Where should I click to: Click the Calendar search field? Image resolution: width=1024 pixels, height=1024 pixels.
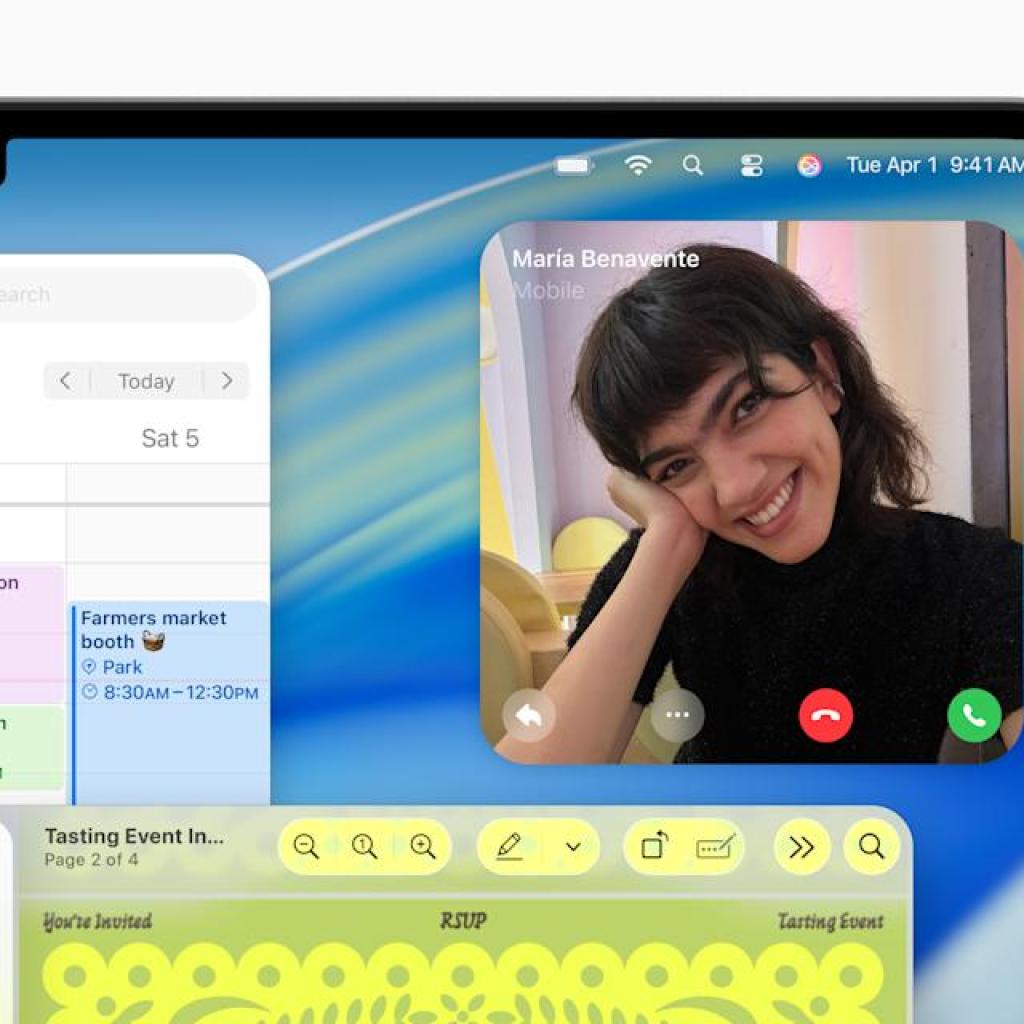coord(120,293)
